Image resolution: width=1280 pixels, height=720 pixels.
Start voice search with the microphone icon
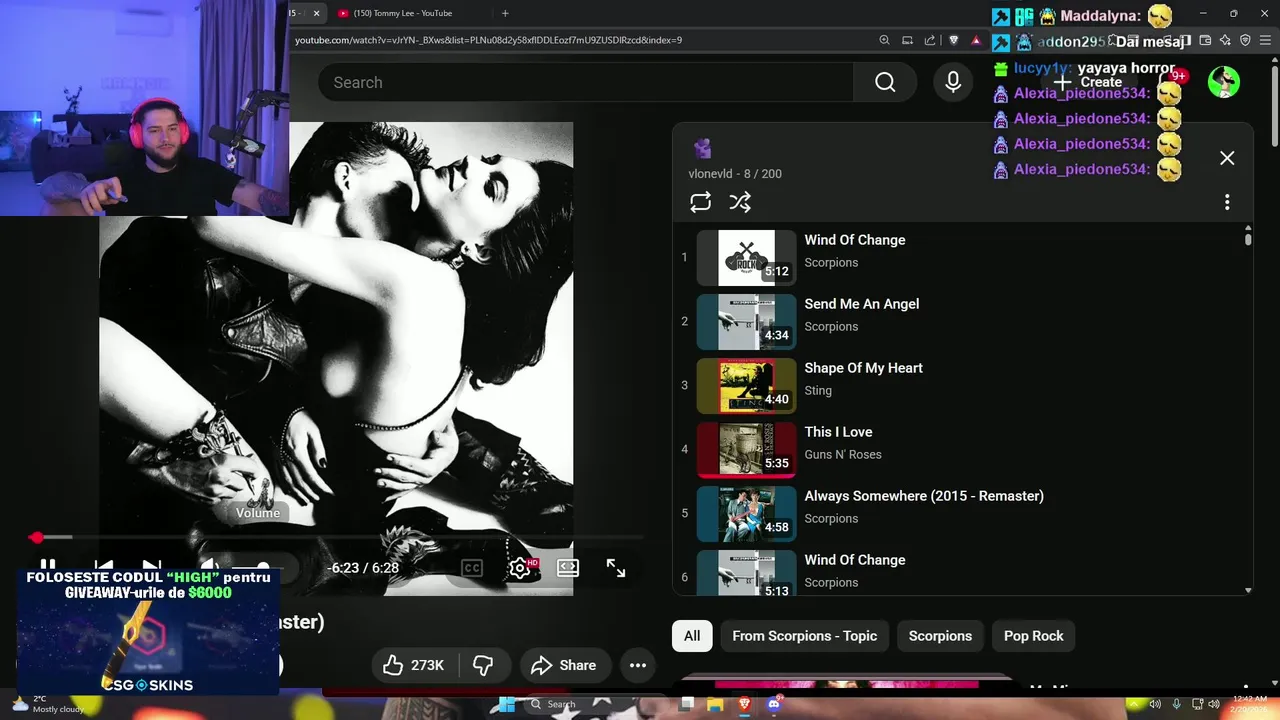click(x=954, y=82)
